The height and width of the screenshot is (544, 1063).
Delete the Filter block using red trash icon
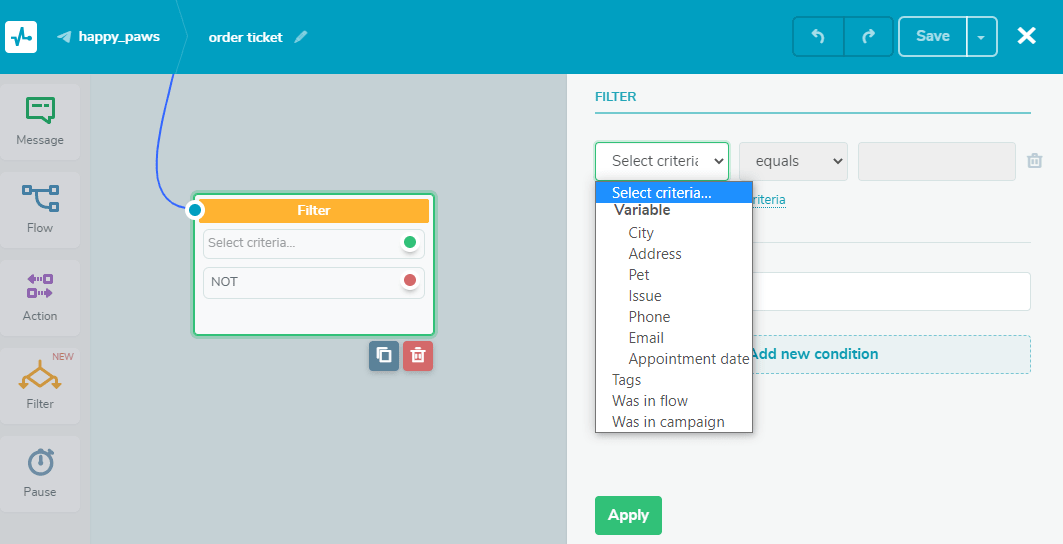418,355
